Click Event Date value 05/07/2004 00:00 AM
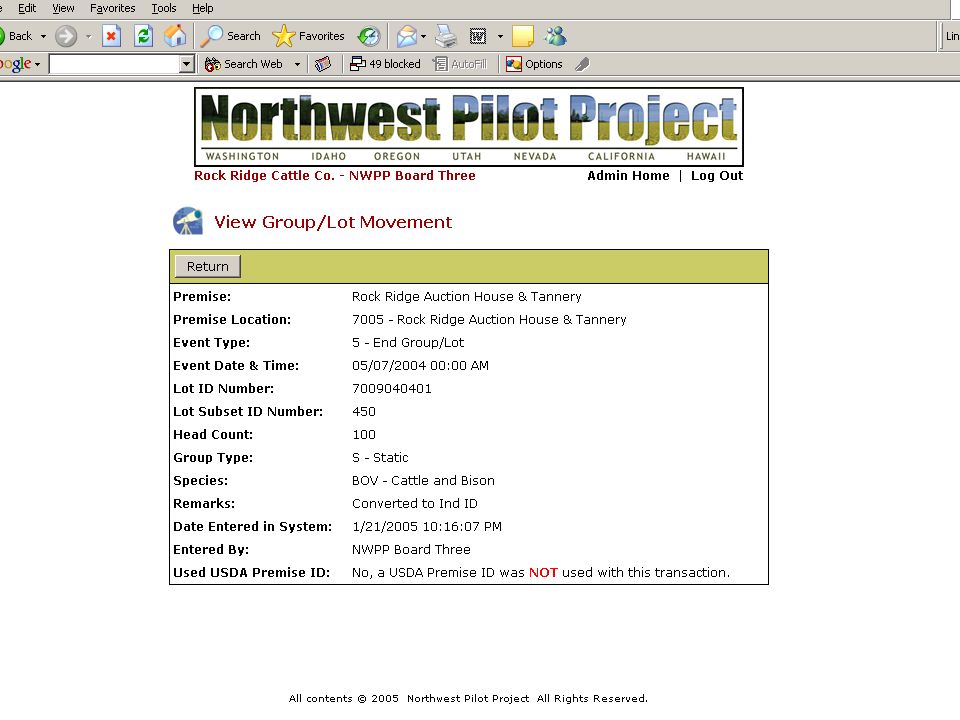The height and width of the screenshot is (720, 960). pyautogui.click(x=420, y=366)
